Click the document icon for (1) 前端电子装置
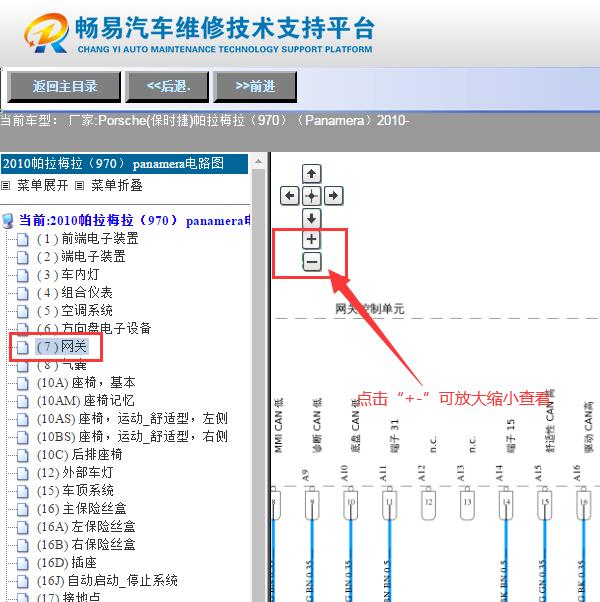 pyautogui.click(x=23, y=240)
